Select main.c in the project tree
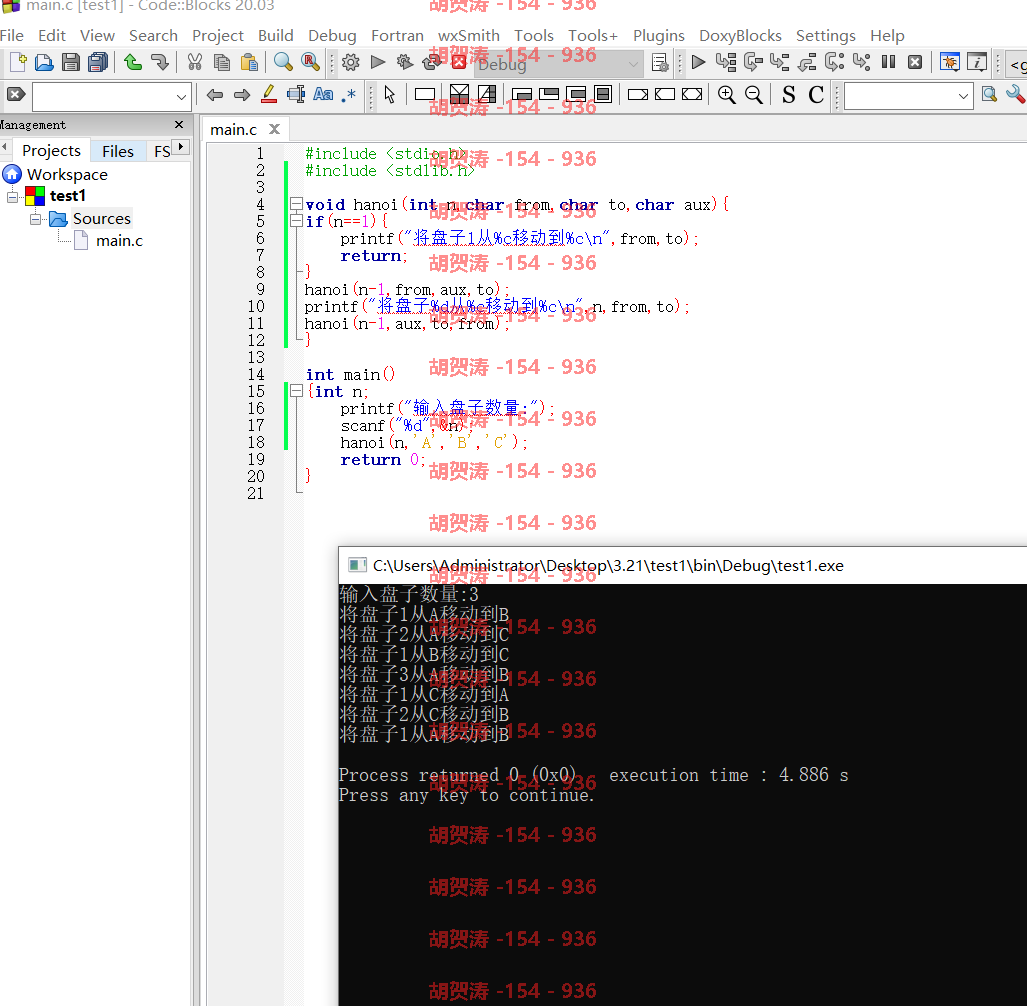The image size is (1027, 1006). click(x=119, y=241)
